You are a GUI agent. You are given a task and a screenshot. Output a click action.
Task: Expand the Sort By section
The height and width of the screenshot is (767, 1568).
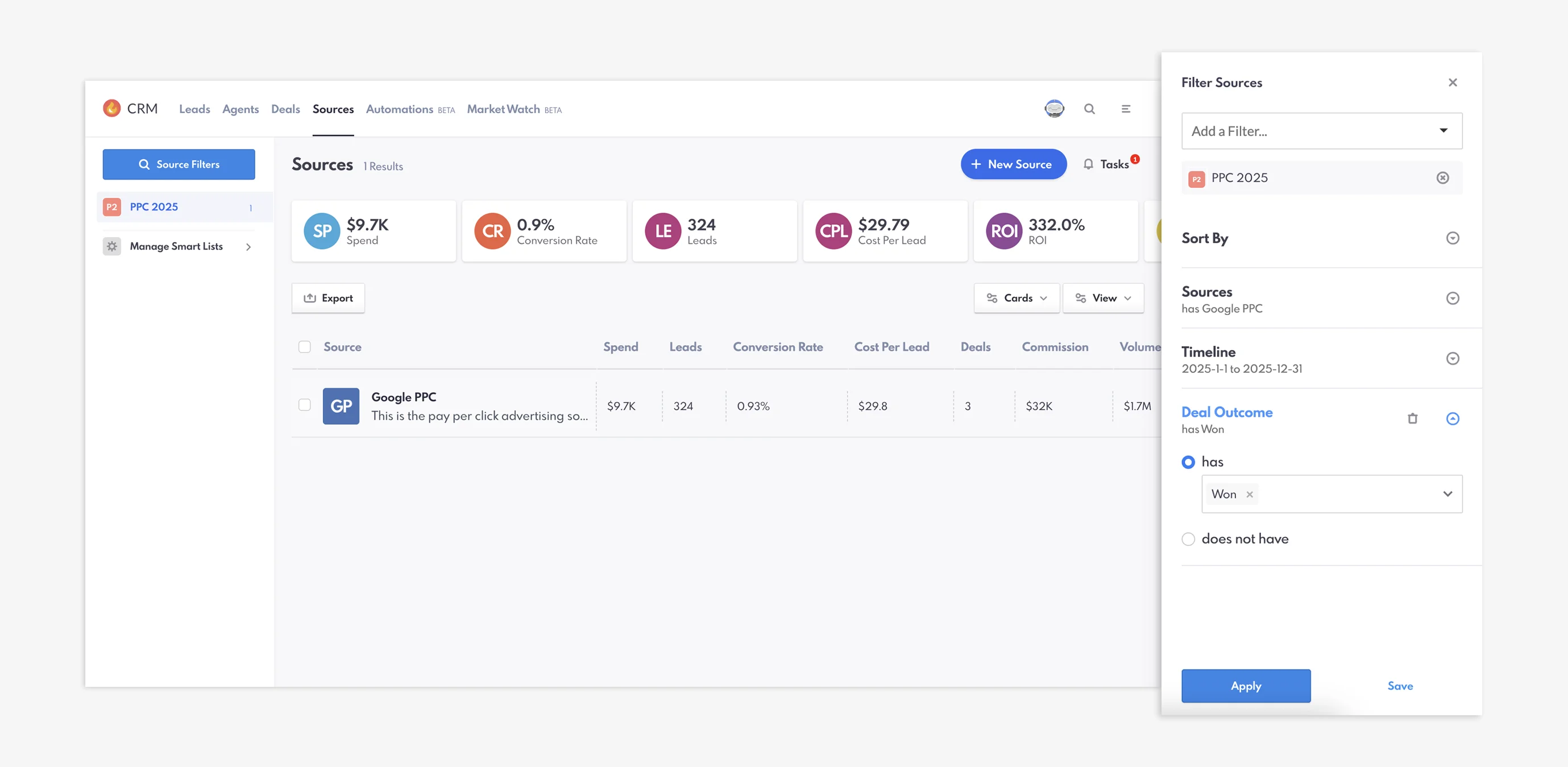(x=1452, y=238)
